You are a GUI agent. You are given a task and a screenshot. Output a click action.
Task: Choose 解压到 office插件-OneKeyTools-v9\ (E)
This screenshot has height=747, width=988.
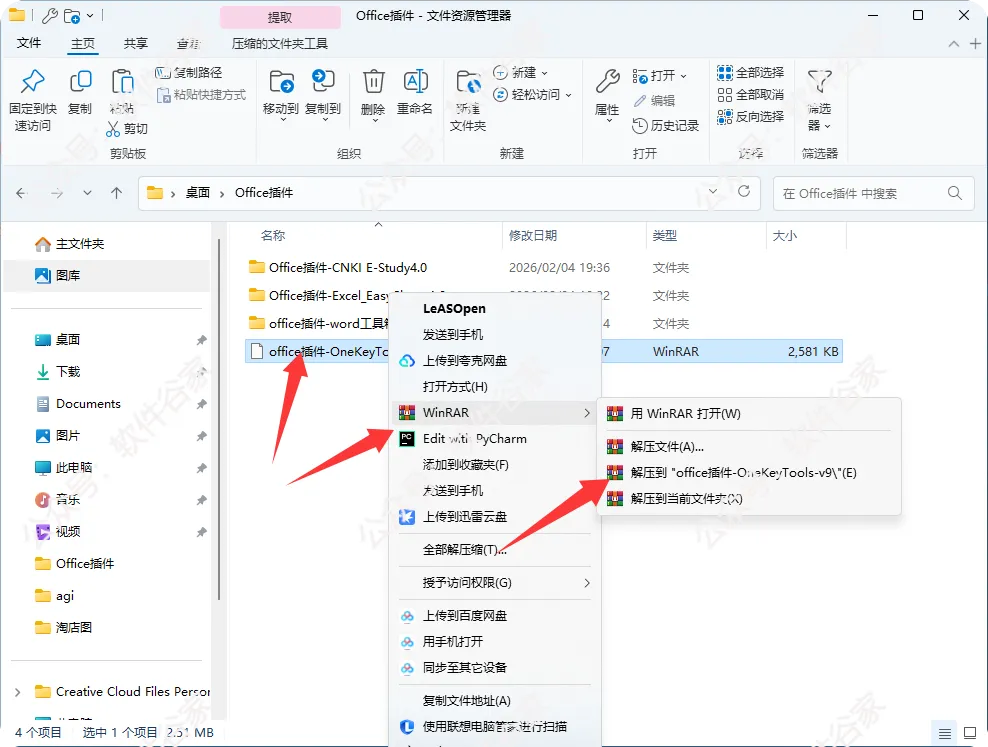click(749, 473)
